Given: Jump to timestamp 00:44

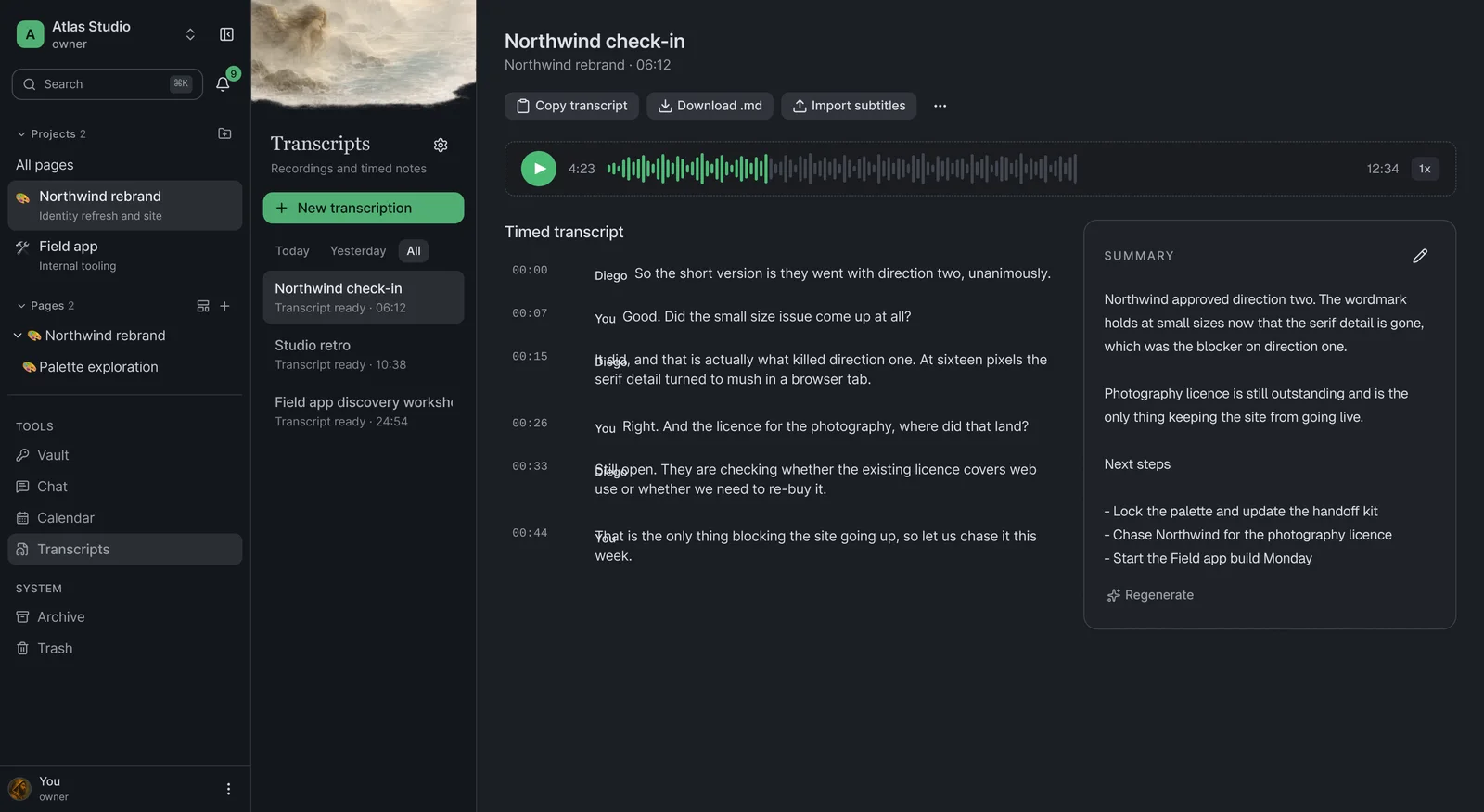Looking at the screenshot, I should pos(530,533).
